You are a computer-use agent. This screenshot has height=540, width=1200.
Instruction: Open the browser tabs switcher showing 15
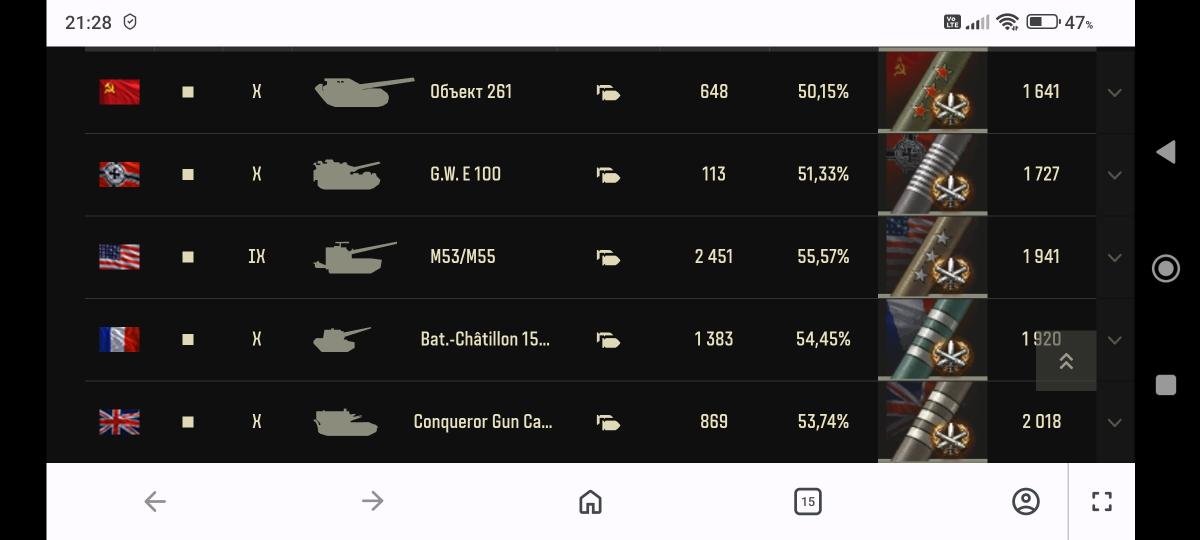(x=807, y=501)
